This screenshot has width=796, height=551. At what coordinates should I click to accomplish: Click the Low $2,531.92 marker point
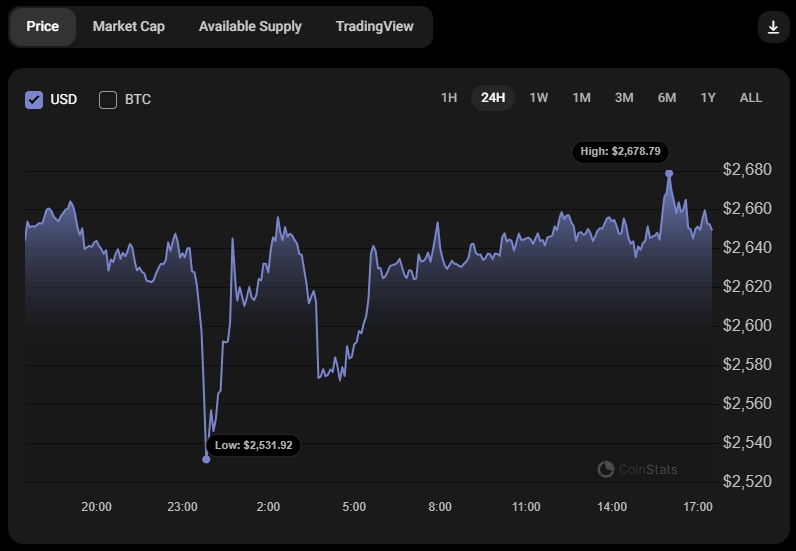[206, 459]
